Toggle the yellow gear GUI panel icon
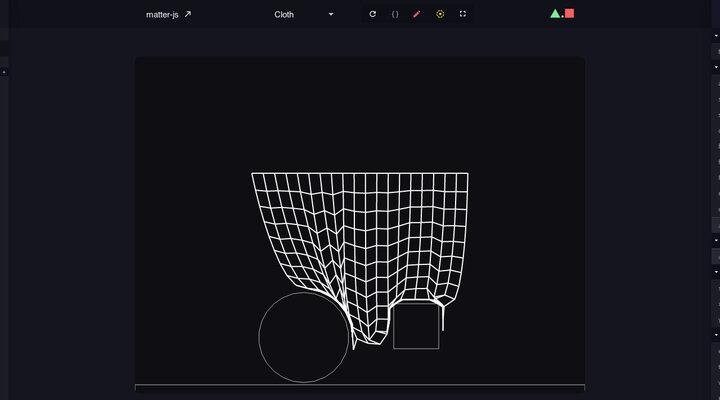 coord(440,14)
